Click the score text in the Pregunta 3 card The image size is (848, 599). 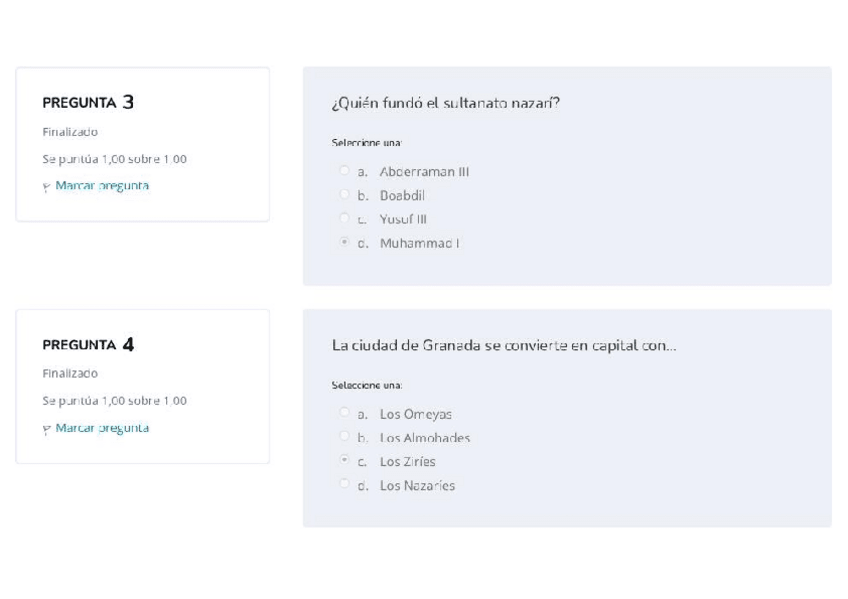click(114, 159)
